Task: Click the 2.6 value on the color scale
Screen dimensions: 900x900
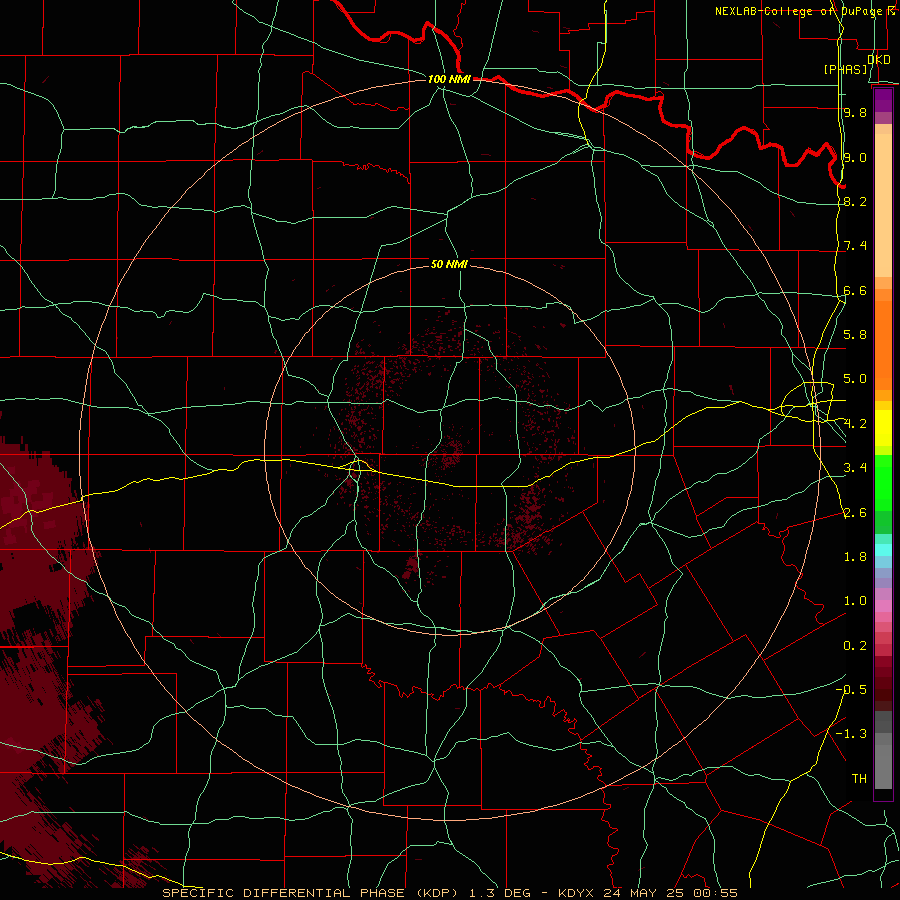Action: 855,513
